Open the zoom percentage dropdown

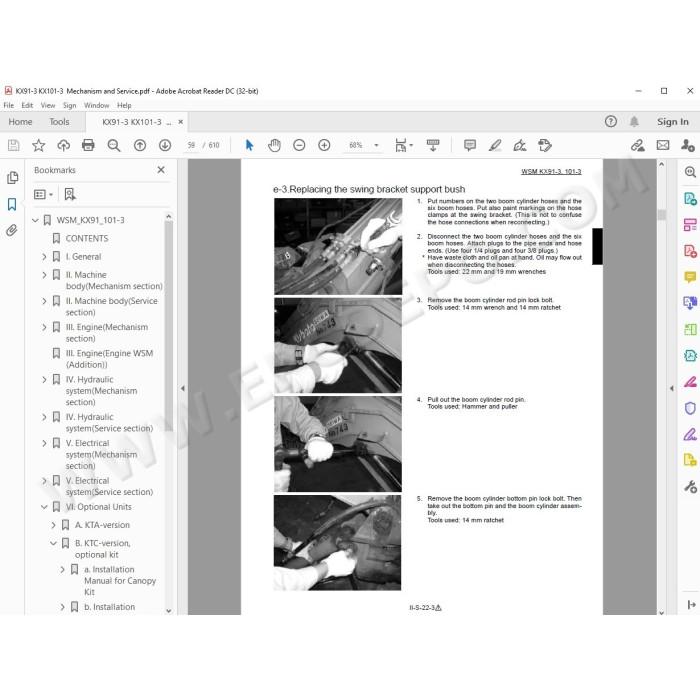(376, 145)
